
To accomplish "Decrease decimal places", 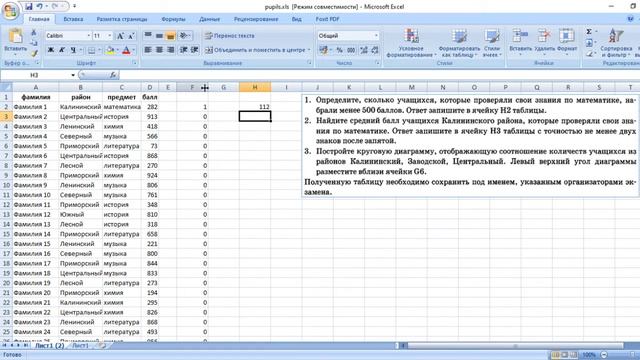I will (x=374, y=50).
